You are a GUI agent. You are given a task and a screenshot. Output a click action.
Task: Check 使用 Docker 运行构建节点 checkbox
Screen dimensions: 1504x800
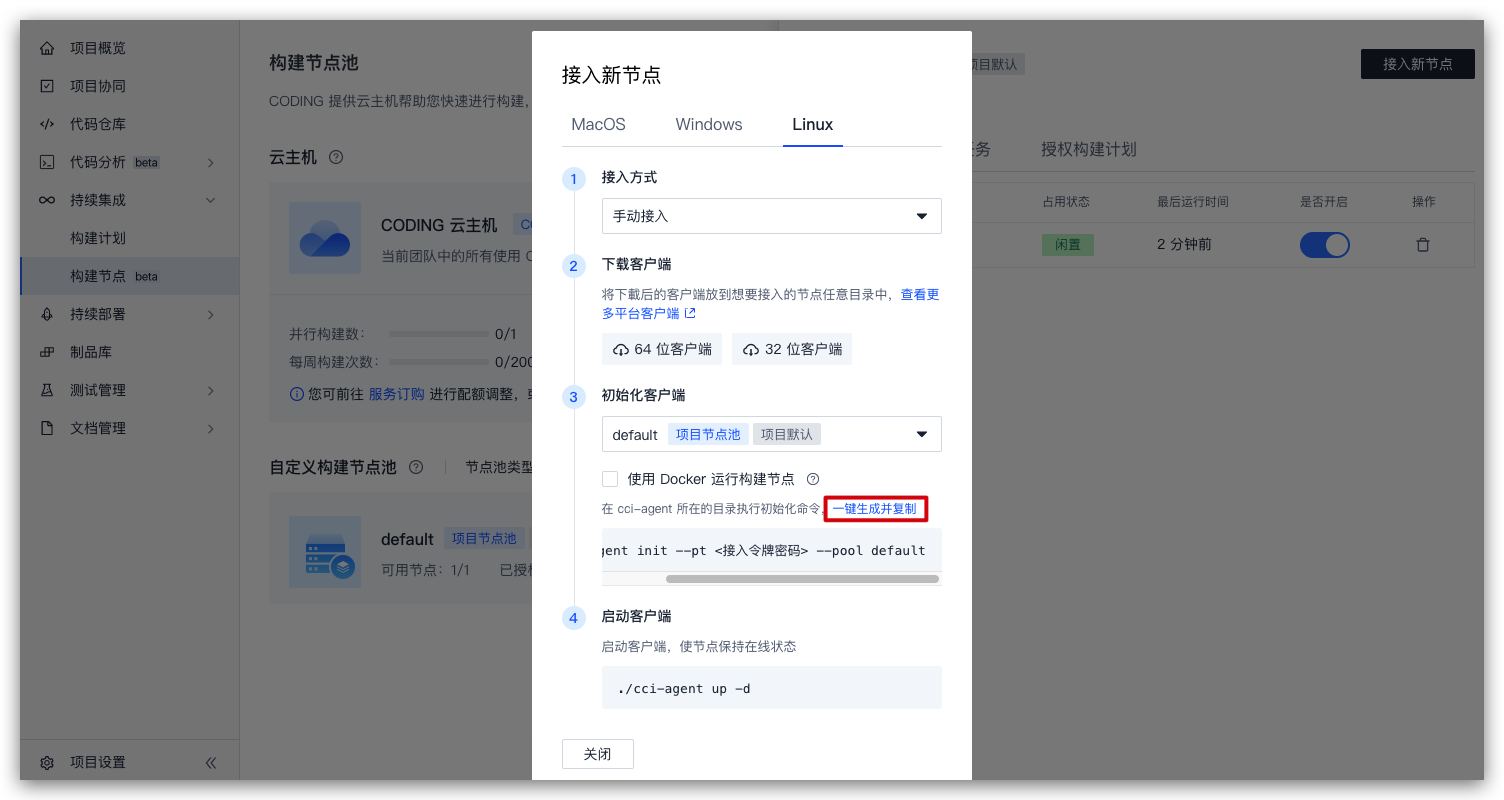coord(610,479)
